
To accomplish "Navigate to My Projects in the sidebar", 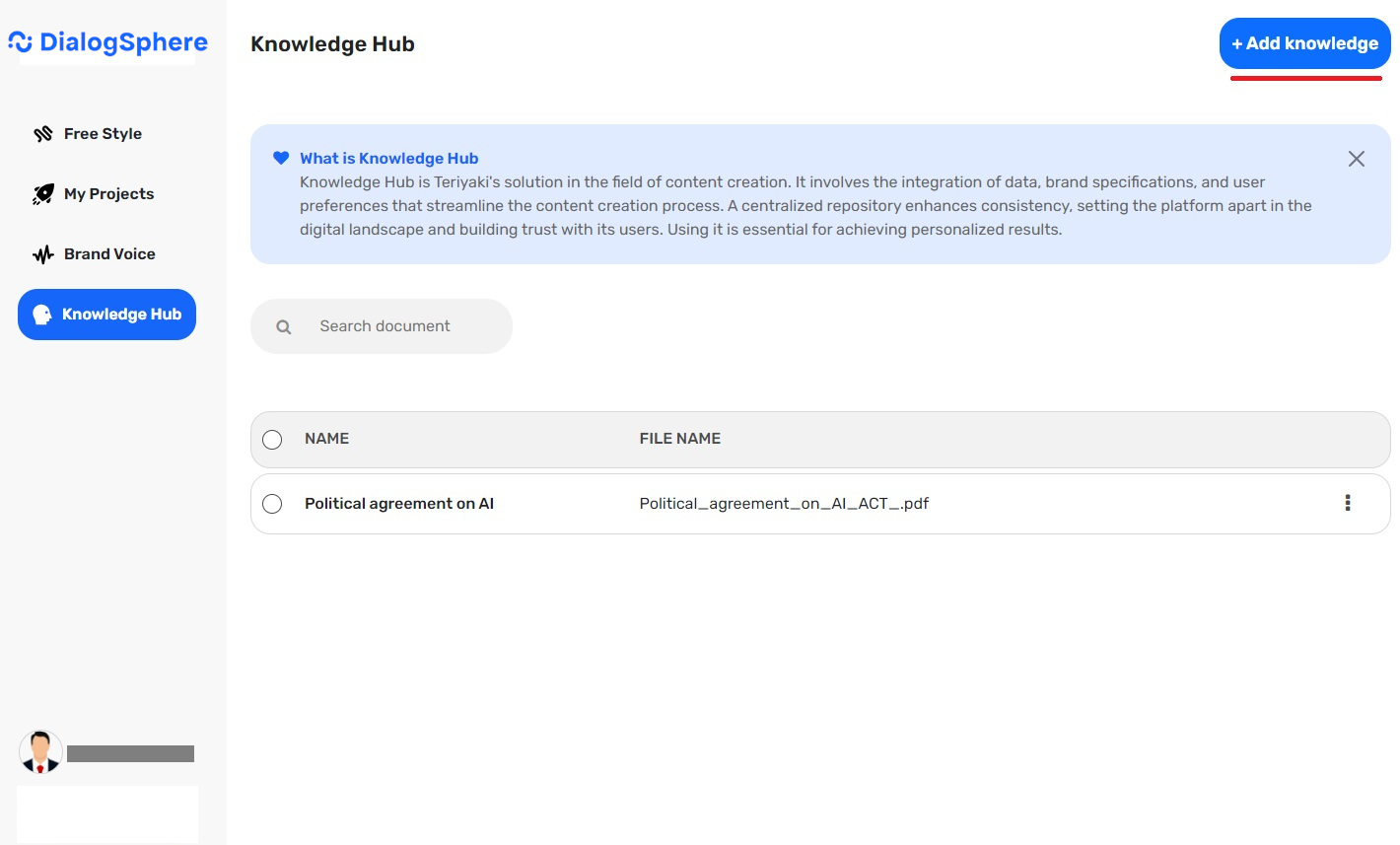I will [108, 193].
